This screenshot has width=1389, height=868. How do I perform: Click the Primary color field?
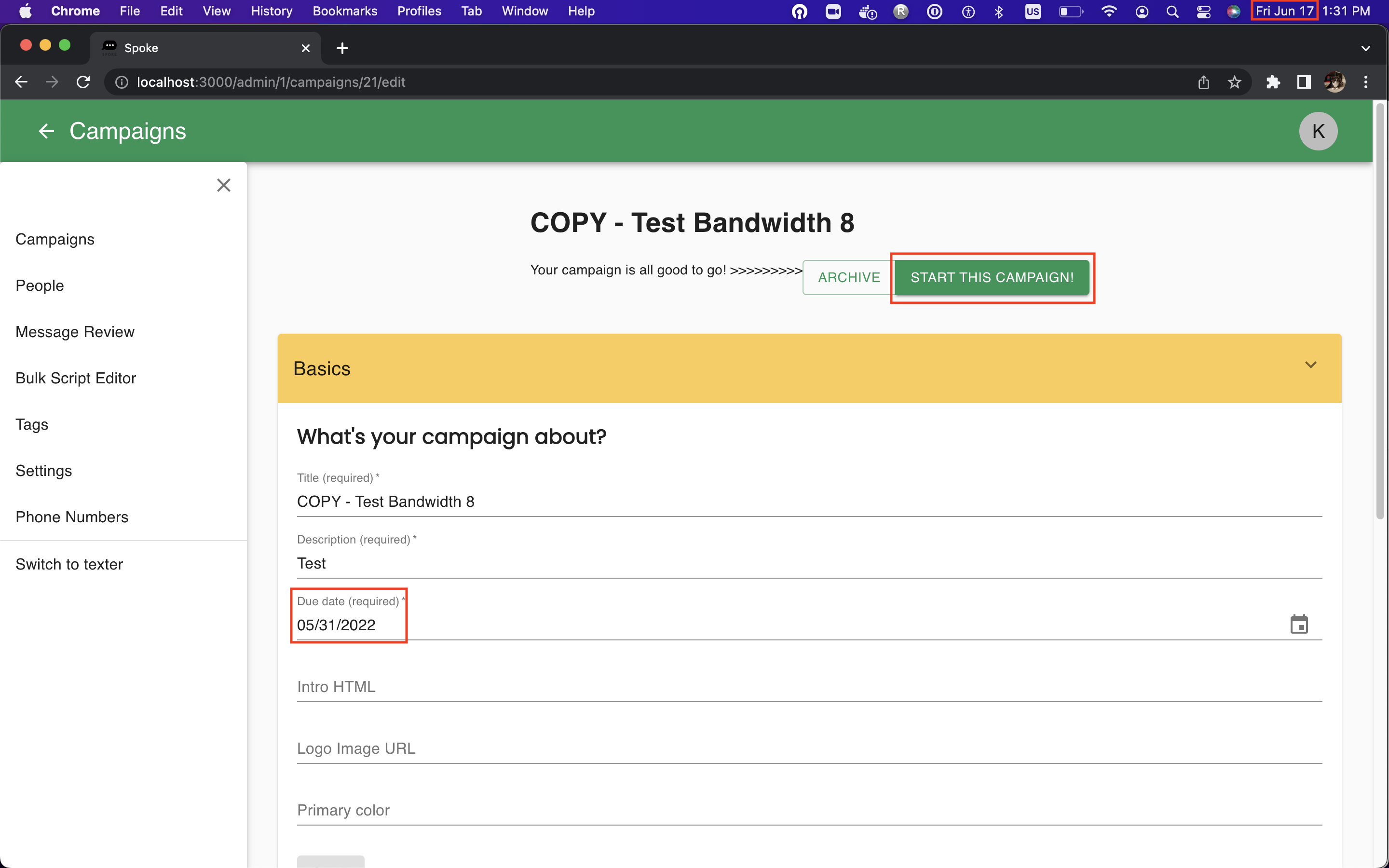tap(809, 810)
